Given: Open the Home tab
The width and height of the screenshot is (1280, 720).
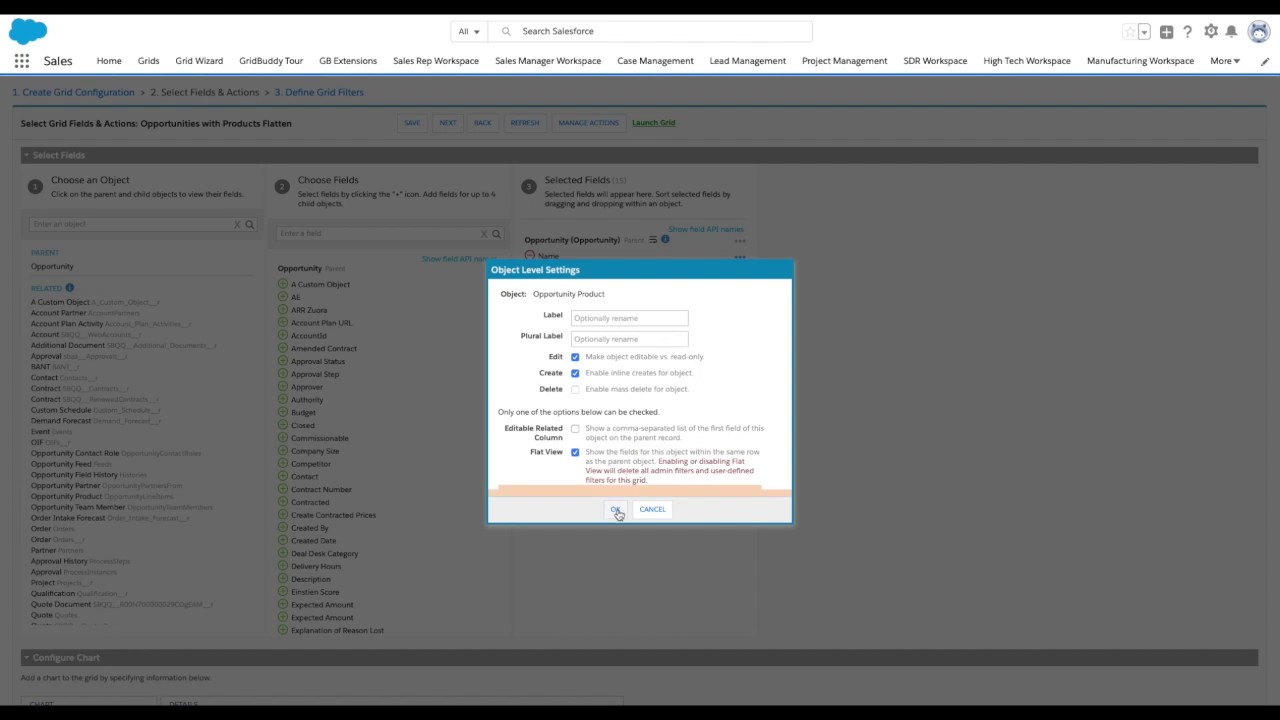Looking at the screenshot, I should 109,61.
